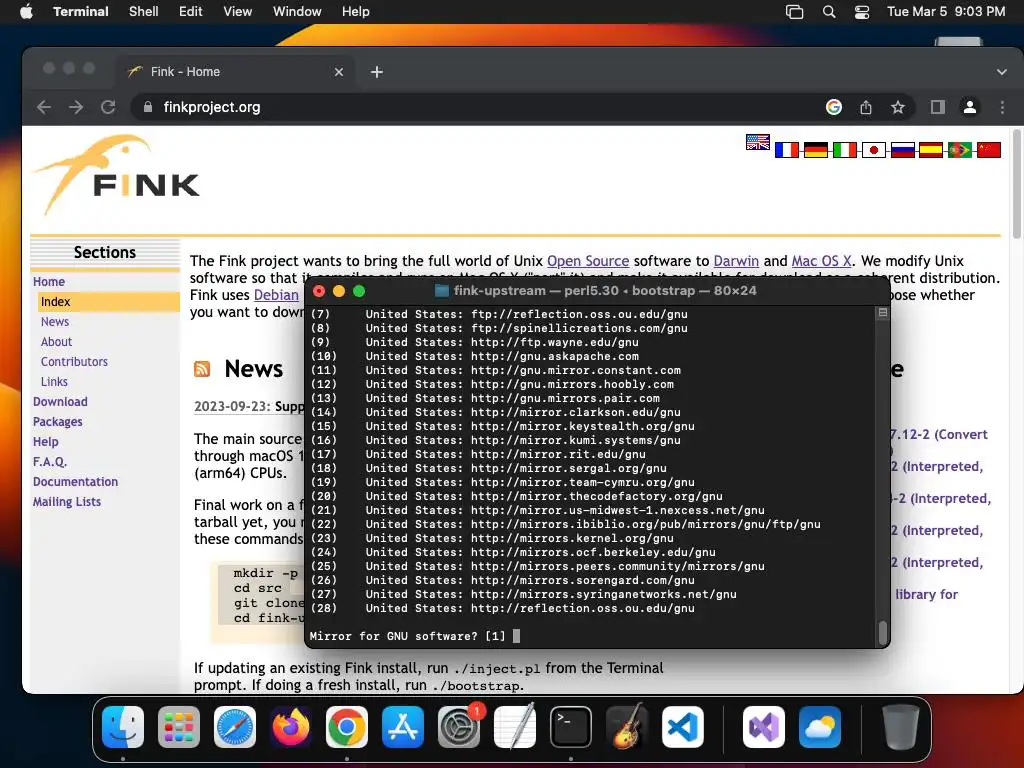
Task: Click the finkproject.org address bar
Action: point(477,107)
